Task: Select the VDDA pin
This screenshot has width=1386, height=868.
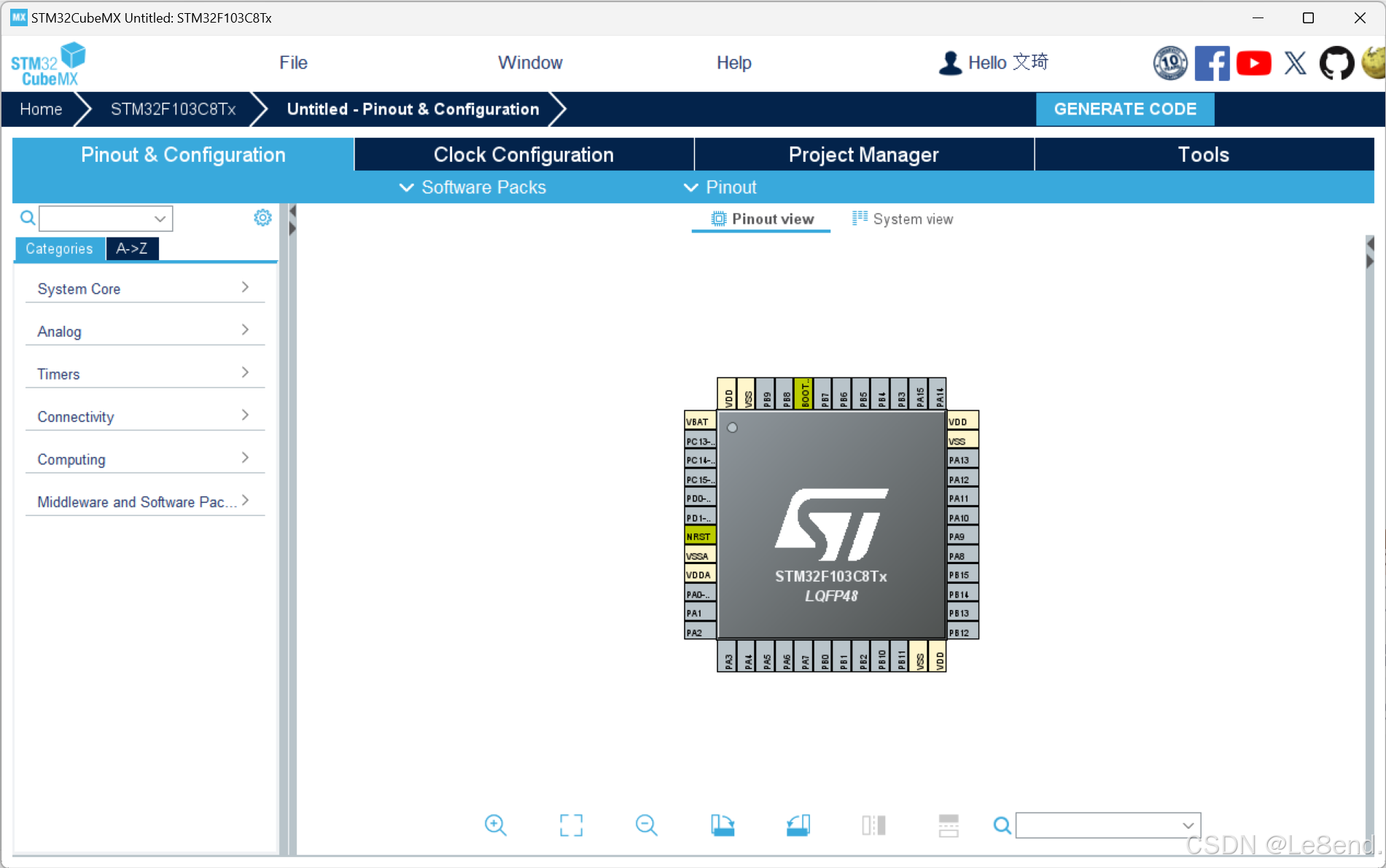Action: point(700,574)
